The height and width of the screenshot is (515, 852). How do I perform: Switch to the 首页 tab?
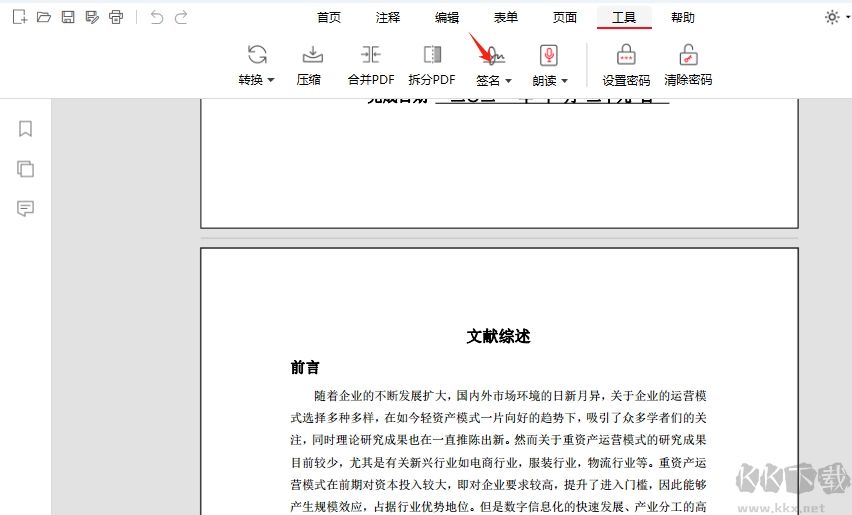pos(329,17)
